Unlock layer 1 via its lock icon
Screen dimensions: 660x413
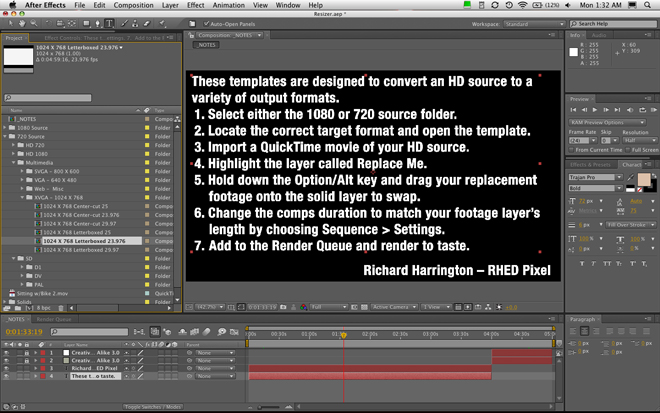[x=27, y=353]
